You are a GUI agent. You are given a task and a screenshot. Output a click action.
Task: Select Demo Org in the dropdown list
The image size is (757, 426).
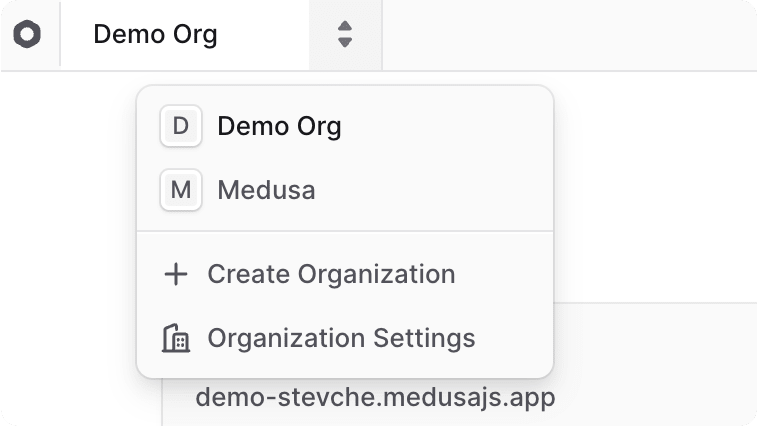click(345, 126)
